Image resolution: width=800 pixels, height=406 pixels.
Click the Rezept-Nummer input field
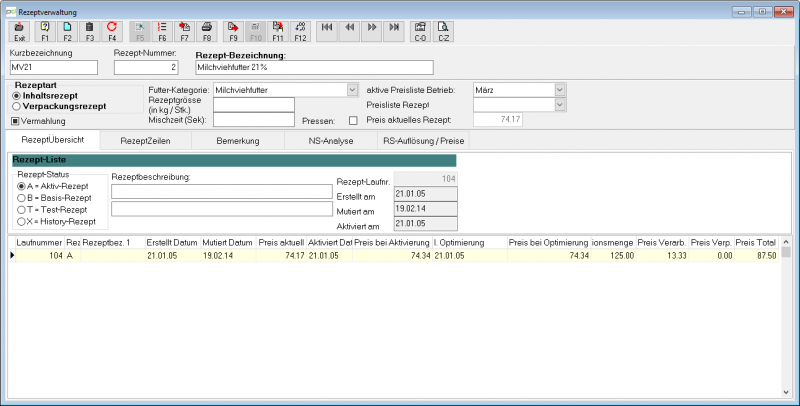(146, 67)
